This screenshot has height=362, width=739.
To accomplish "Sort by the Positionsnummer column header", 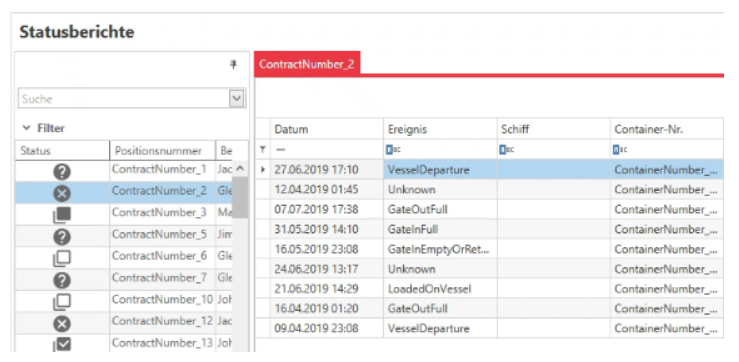I will 163,151.
